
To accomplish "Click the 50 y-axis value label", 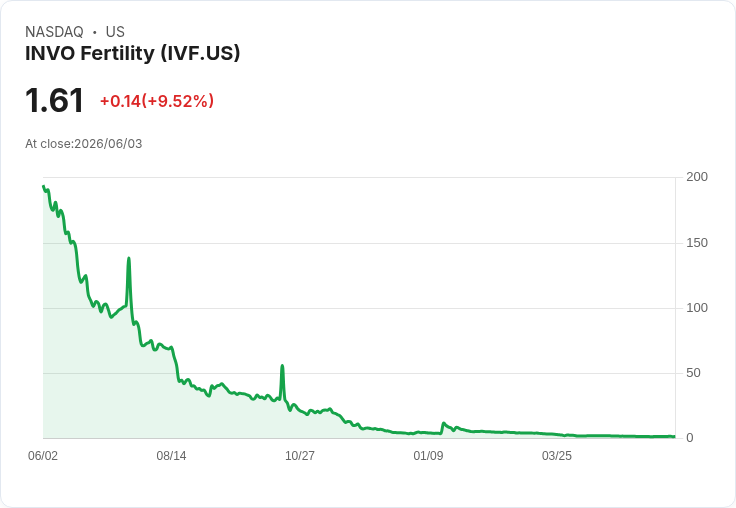I will click(x=693, y=373).
